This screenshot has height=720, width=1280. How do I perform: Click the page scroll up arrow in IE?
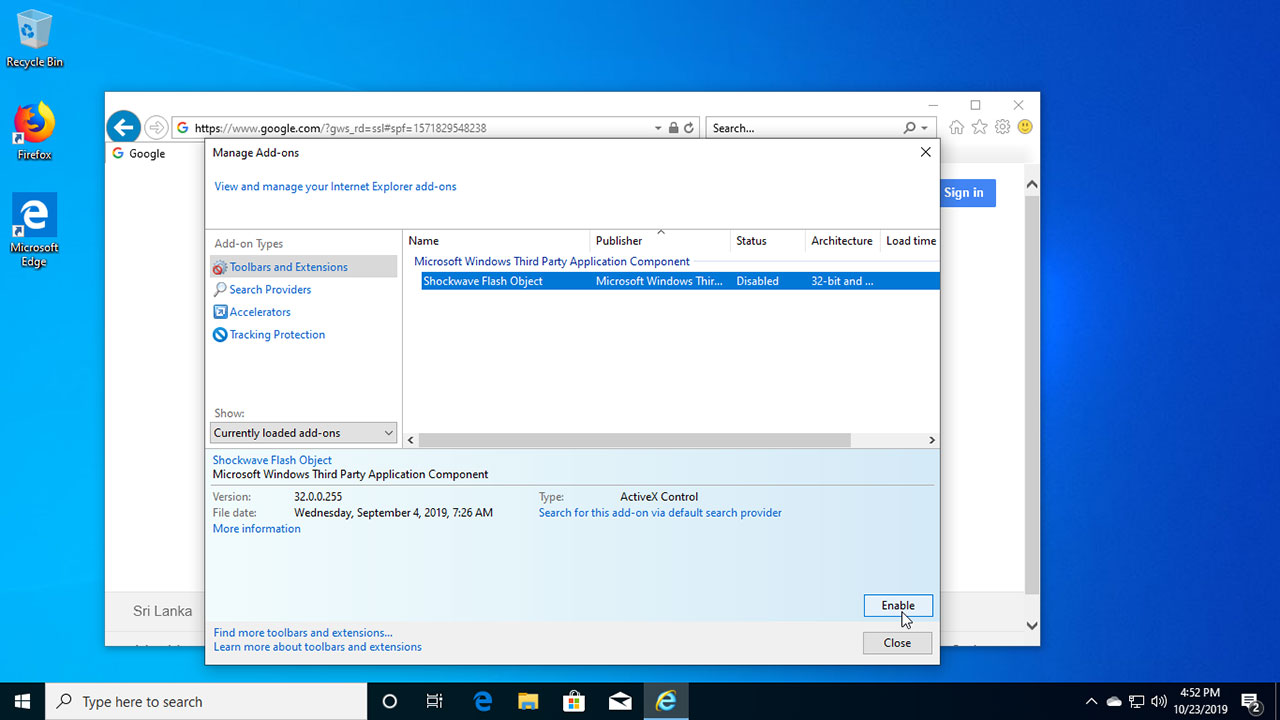pyautogui.click(x=1032, y=185)
